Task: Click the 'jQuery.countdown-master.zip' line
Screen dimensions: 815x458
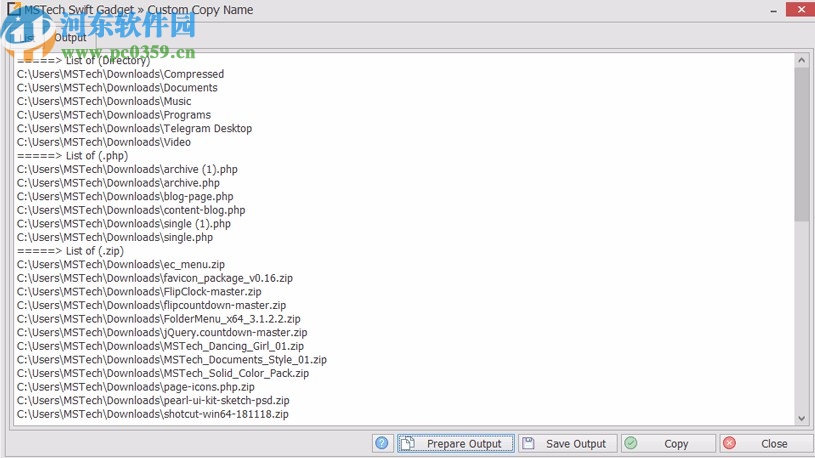Action: 162,332
